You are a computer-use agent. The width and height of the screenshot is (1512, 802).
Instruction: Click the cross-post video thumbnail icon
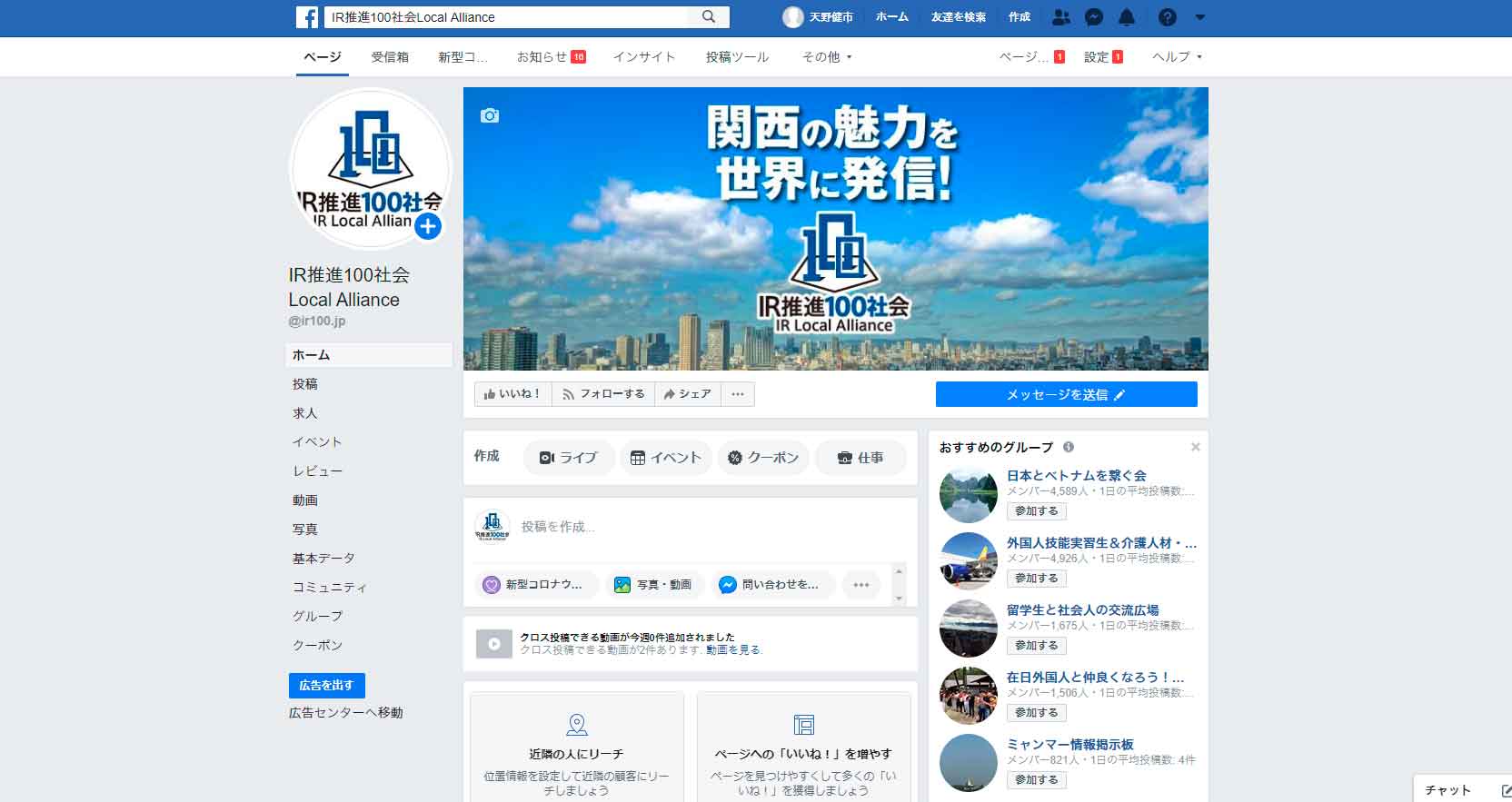[x=494, y=644]
